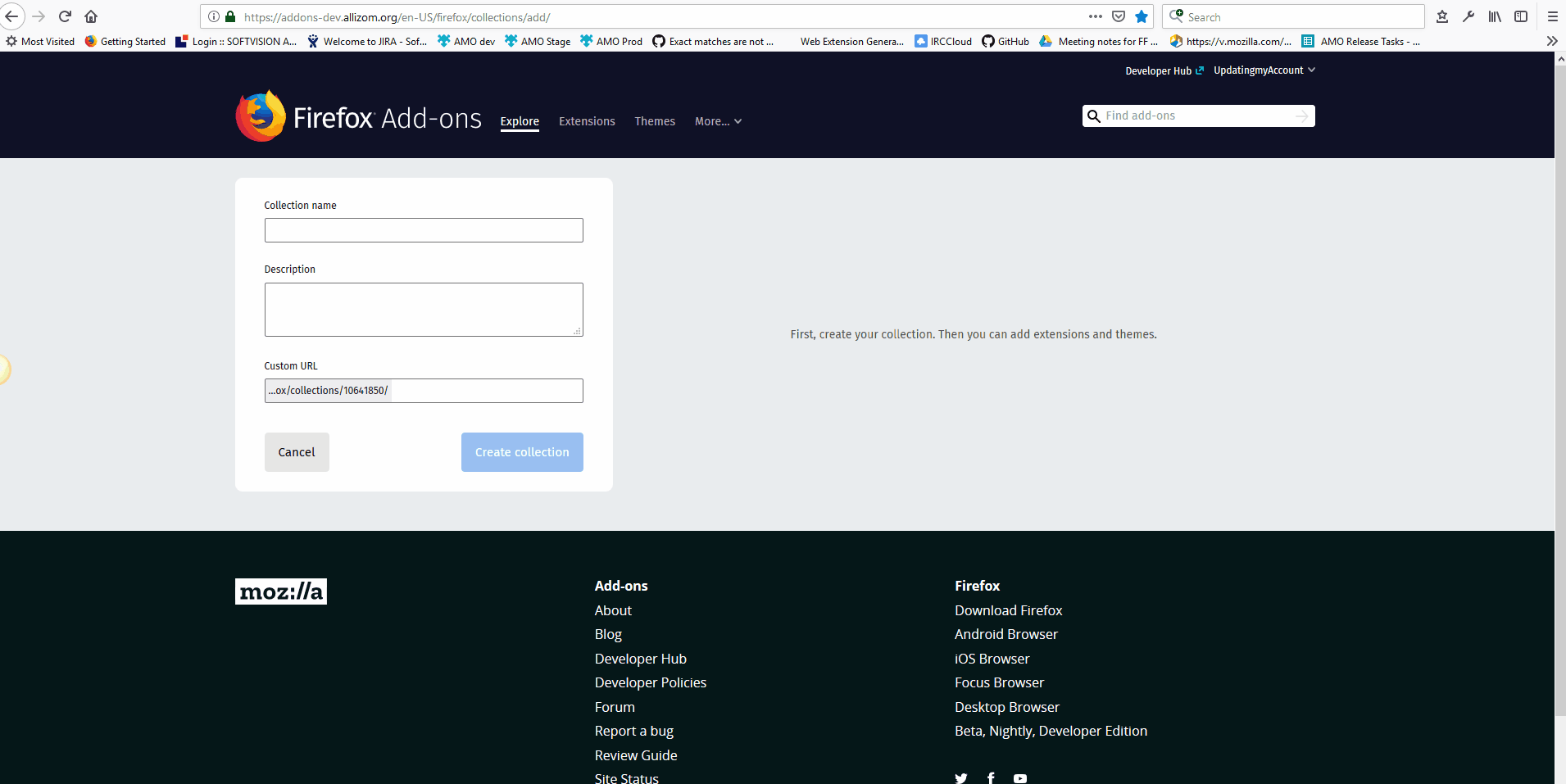The image size is (1566, 784).
Task: Click the browser Search box
Action: (x=1293, y=16)
